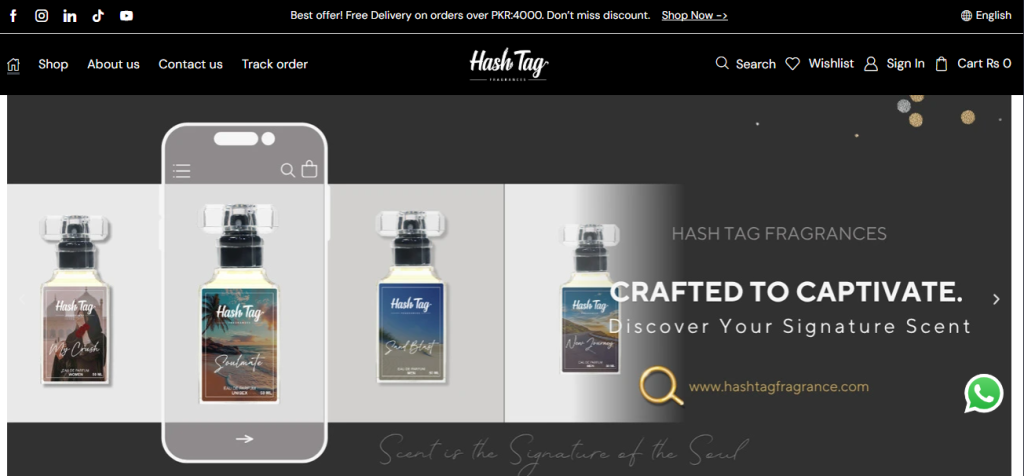The image size is (1024, 476).
Task: Go to home via house icon
Action: pyautogui.click(x=13, y=65)
